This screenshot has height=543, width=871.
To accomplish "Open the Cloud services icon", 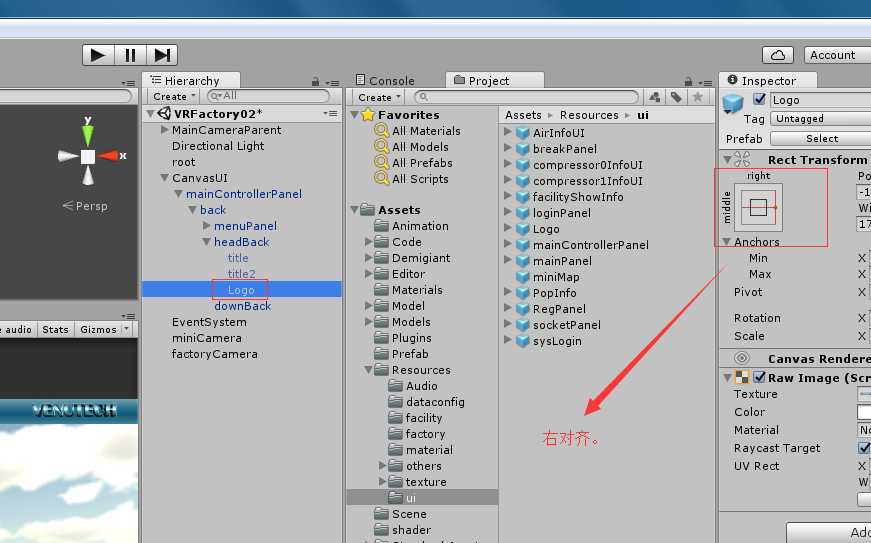I will point(778,55).
